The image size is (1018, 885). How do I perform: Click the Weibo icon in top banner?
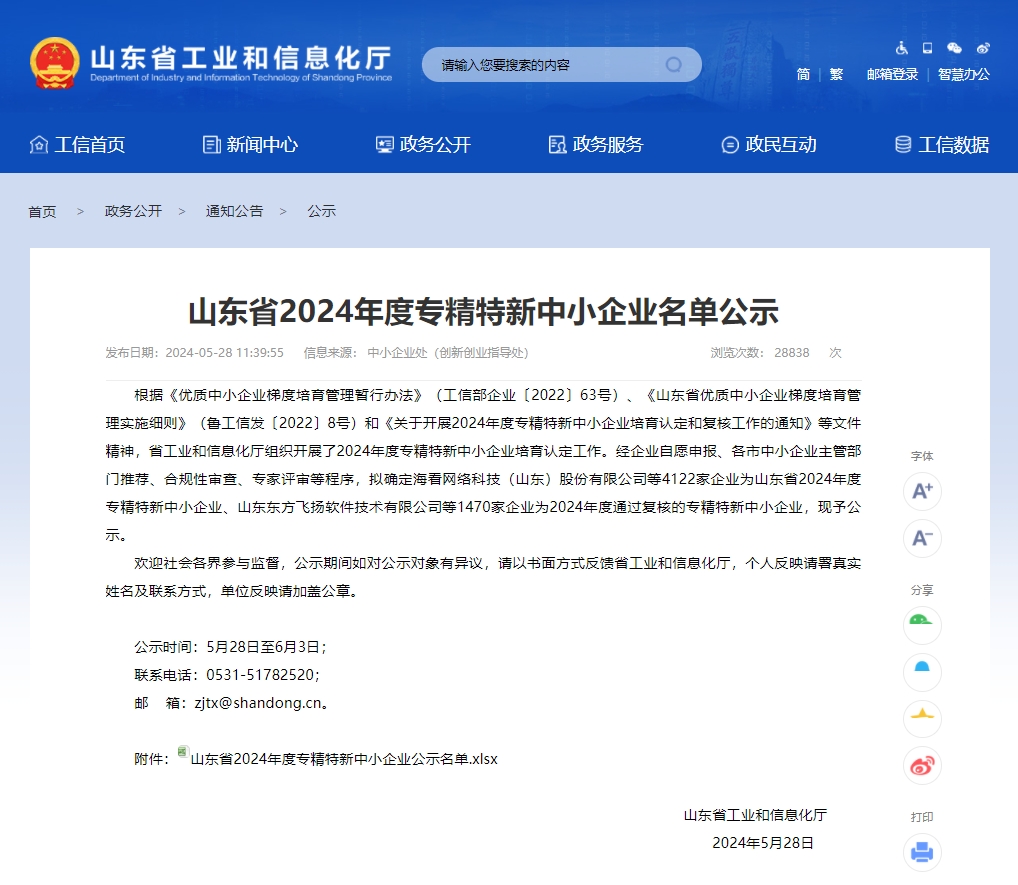pyautogui.click(x=982, y=47)
